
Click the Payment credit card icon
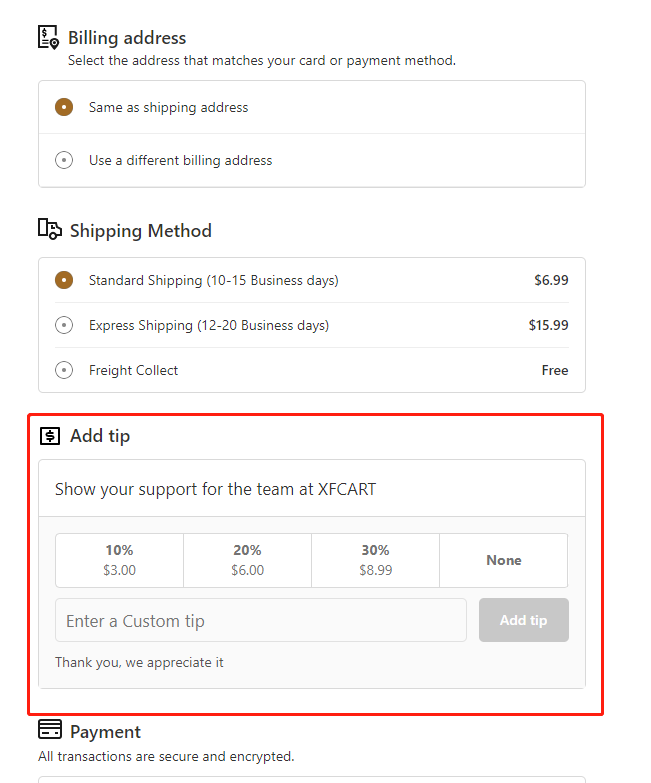coord(50,730)
